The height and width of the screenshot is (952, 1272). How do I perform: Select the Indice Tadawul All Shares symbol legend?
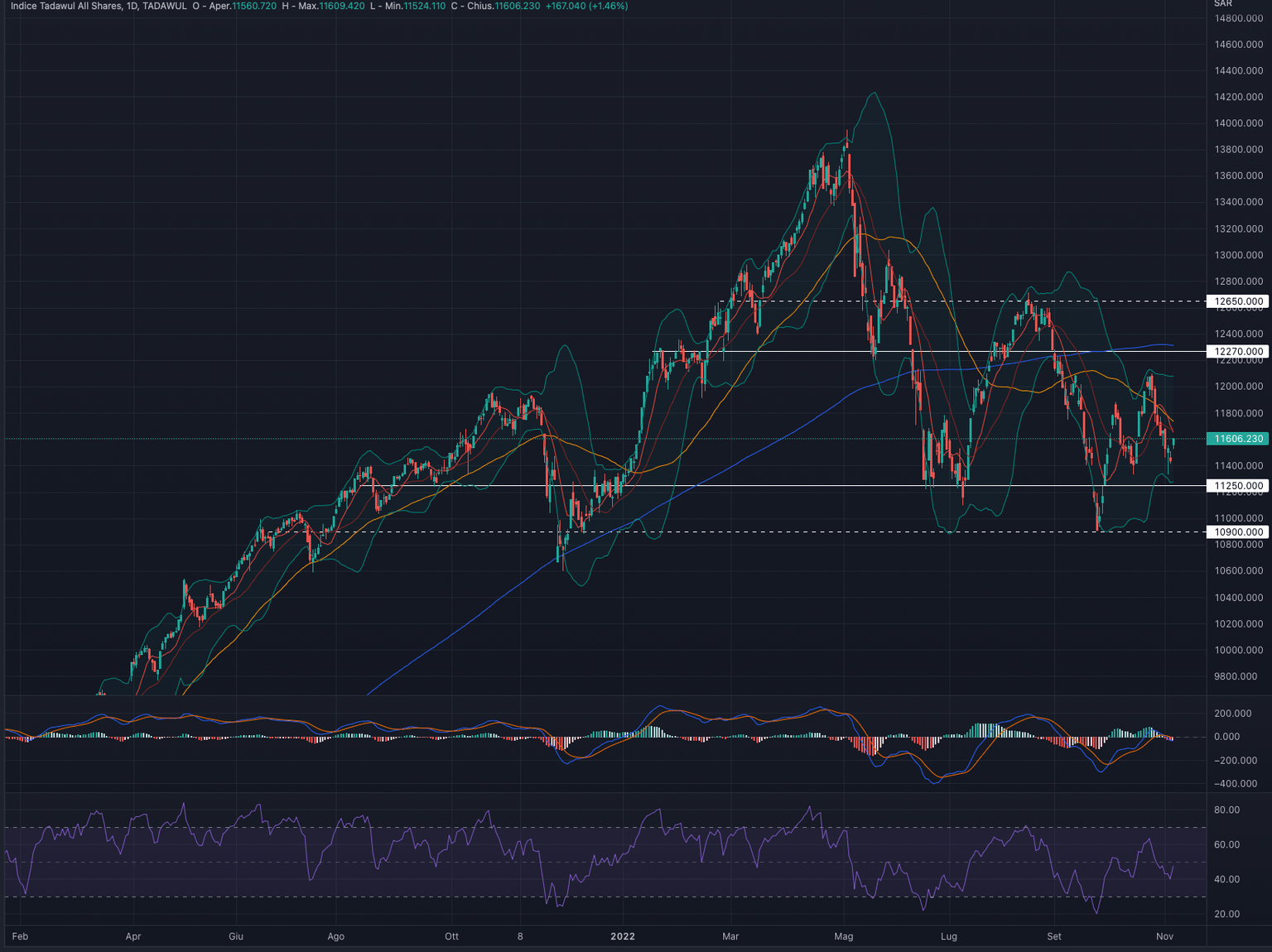[66, 6]
